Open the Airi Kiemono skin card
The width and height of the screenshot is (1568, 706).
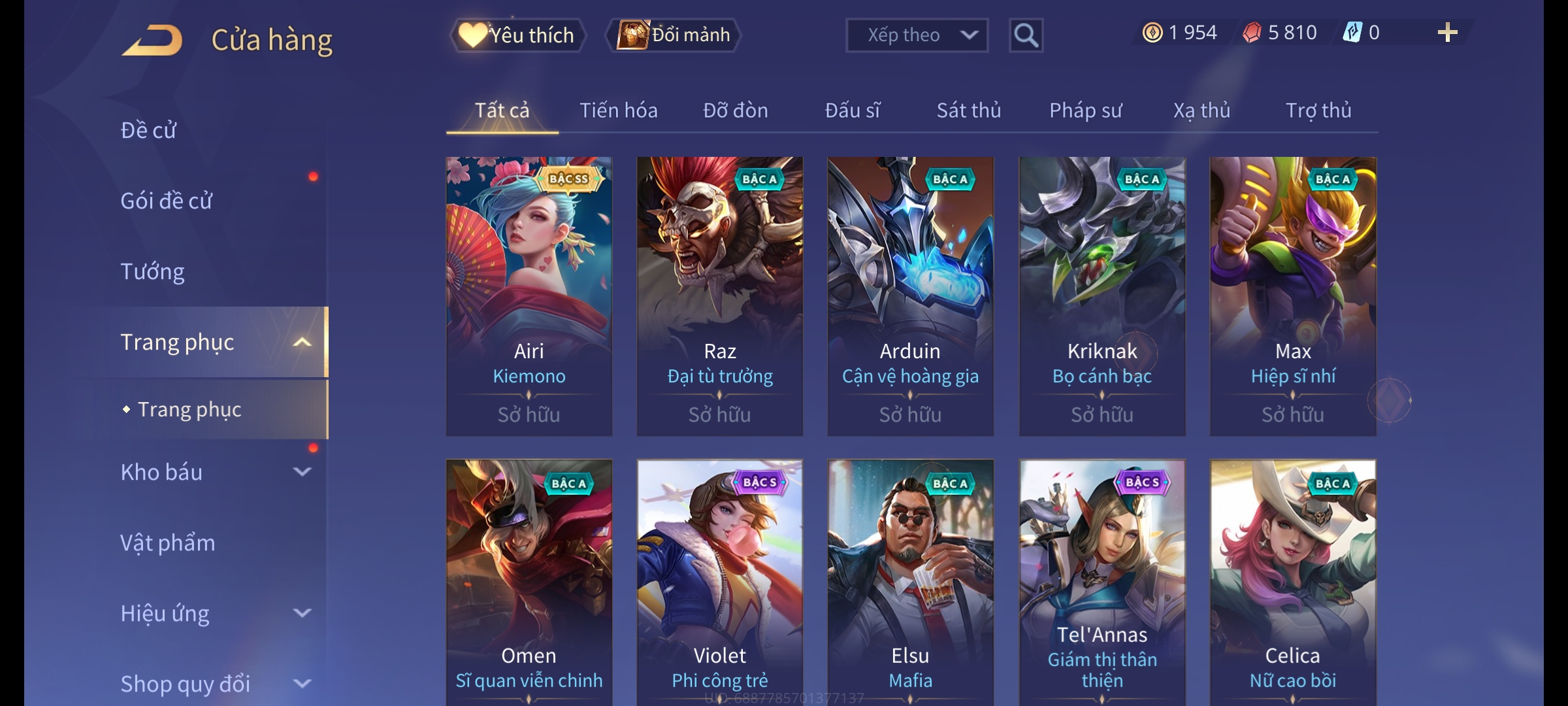coord(529,296)
